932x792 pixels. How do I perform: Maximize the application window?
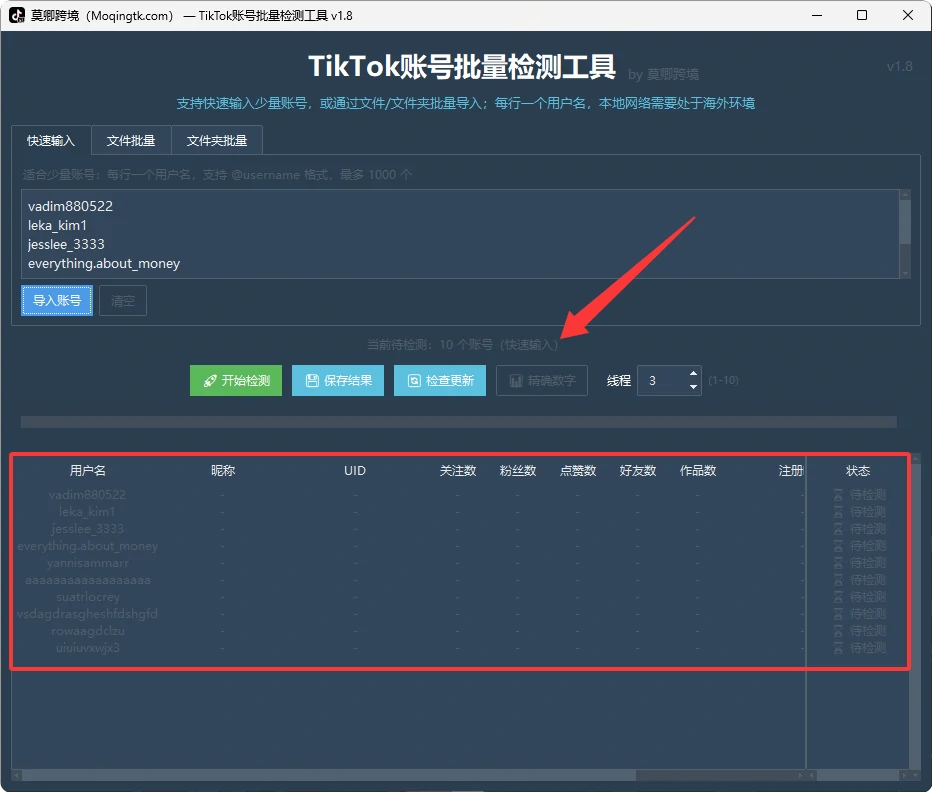pos(862,15)
